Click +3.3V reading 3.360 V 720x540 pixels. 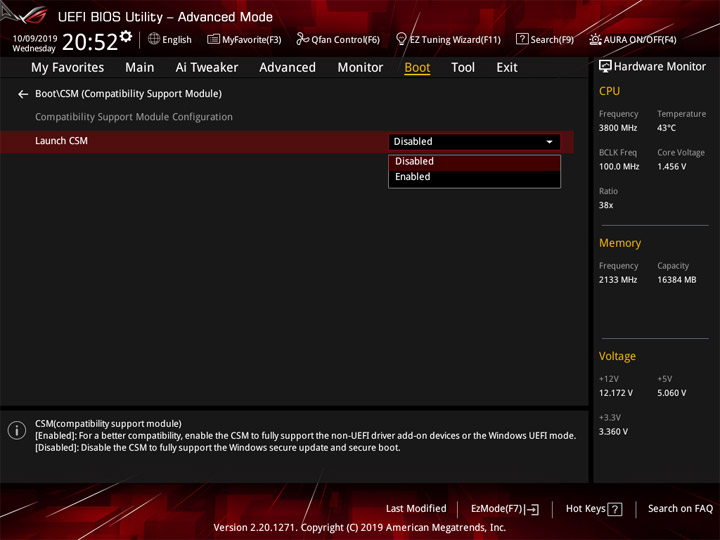pos(613,432)
